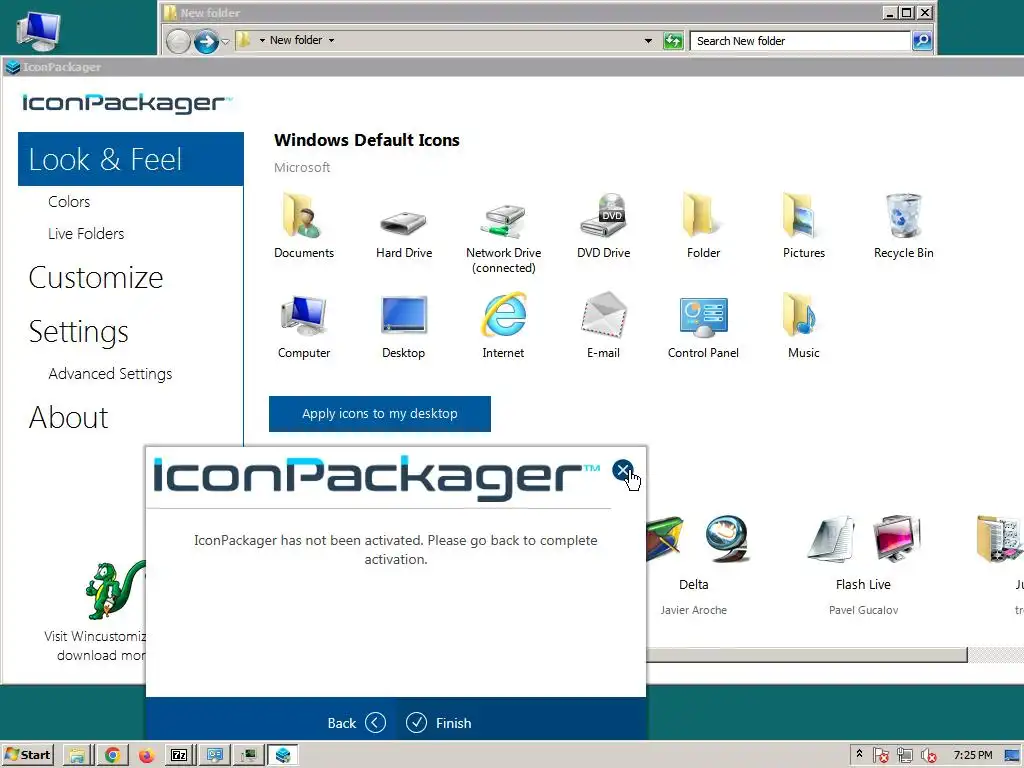Go Back in the activation dialog

[357, 723]
